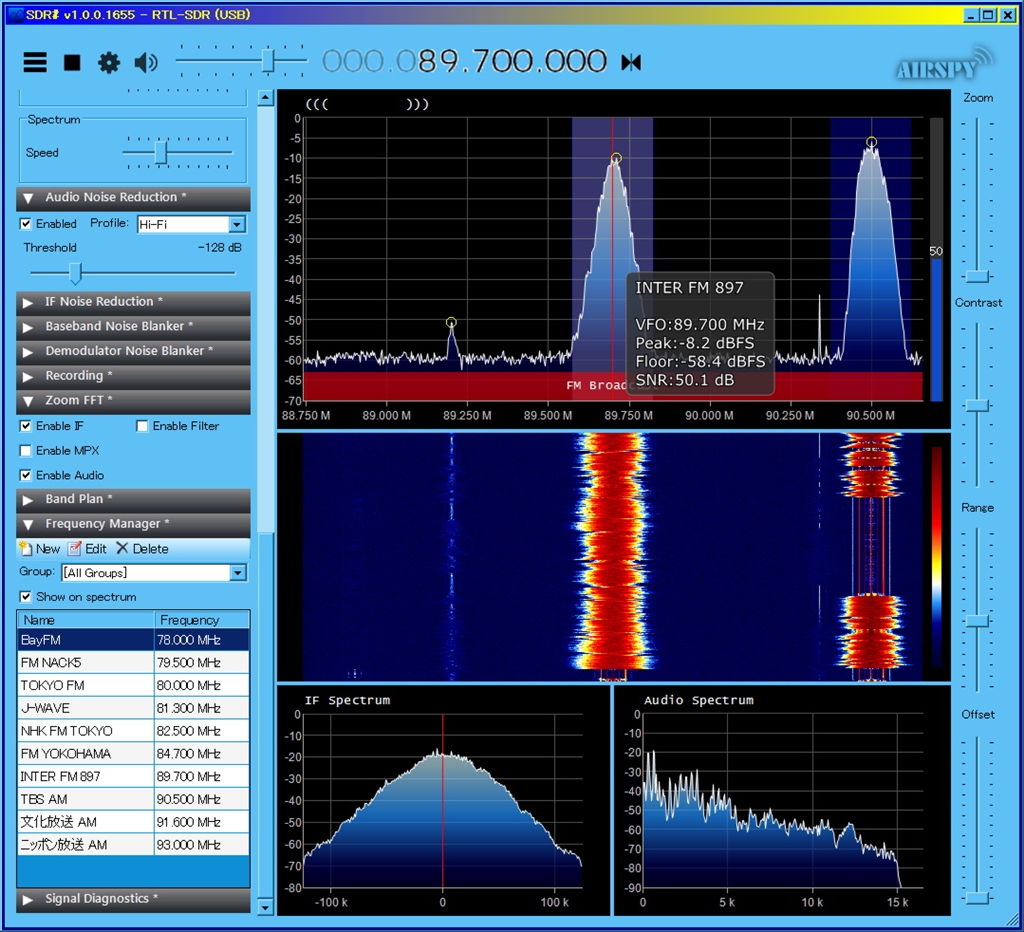Mute audio via the speaker icon
The width and height of the screenshot is (1024, 932).
pos(146,63)
